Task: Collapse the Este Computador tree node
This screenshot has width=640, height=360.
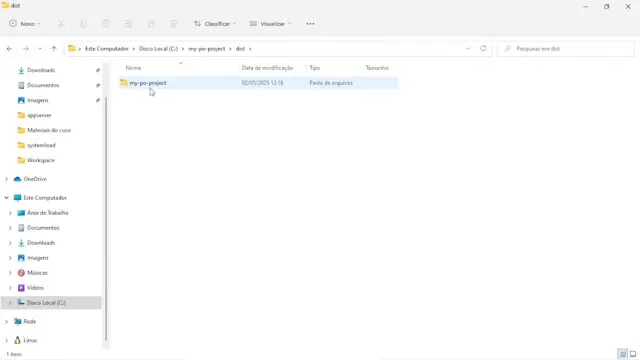Action: (x=7, y=198)
